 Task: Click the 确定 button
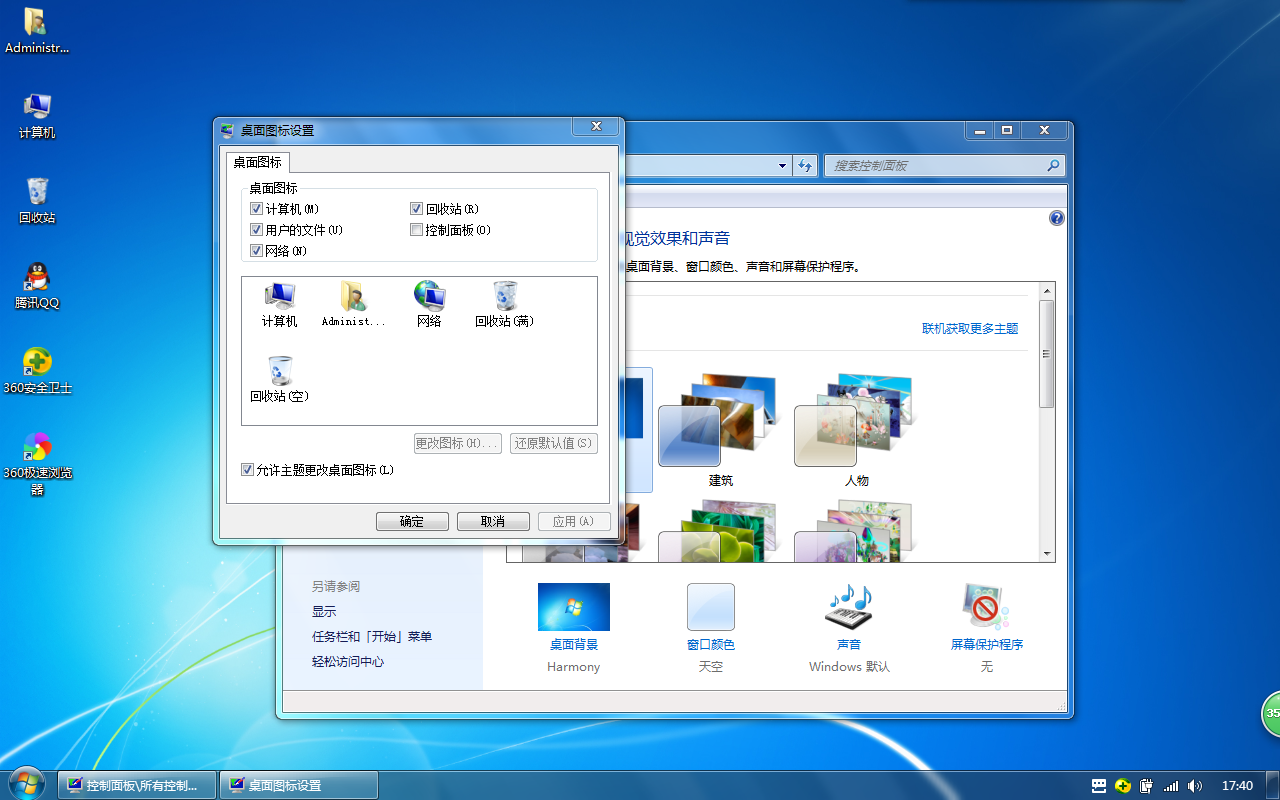(x=412, y=521)
